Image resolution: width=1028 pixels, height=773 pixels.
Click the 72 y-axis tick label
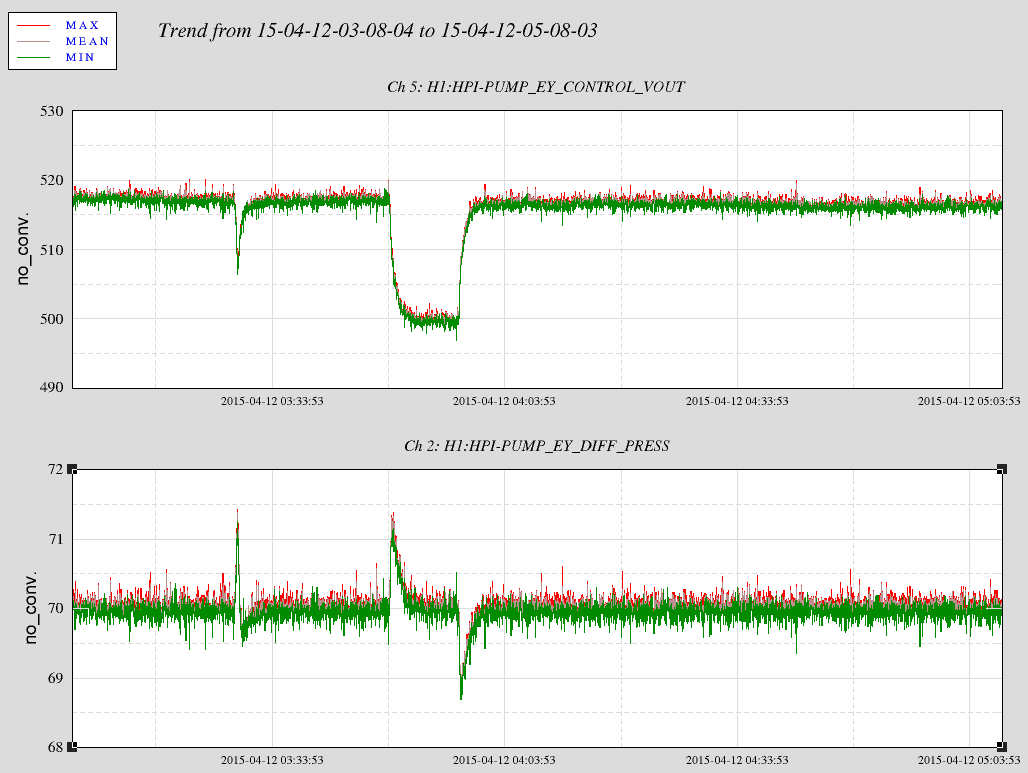click(x=56, y=469)
